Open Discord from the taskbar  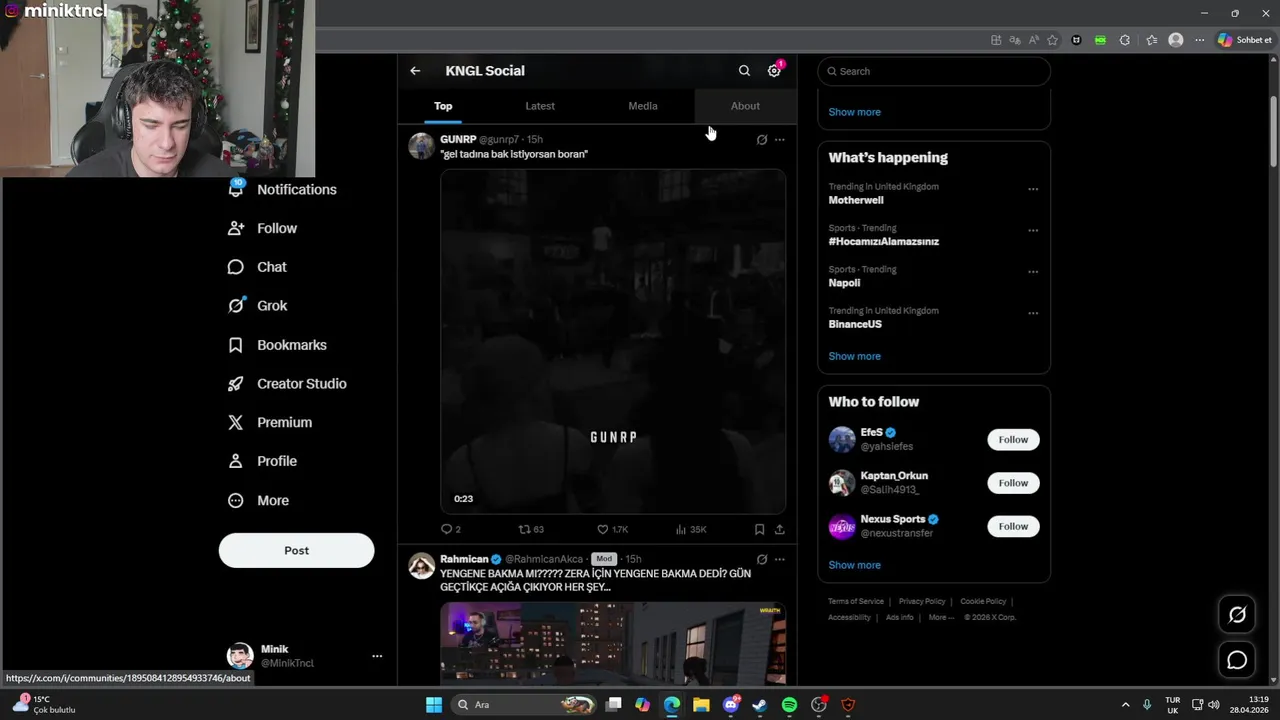731,705
